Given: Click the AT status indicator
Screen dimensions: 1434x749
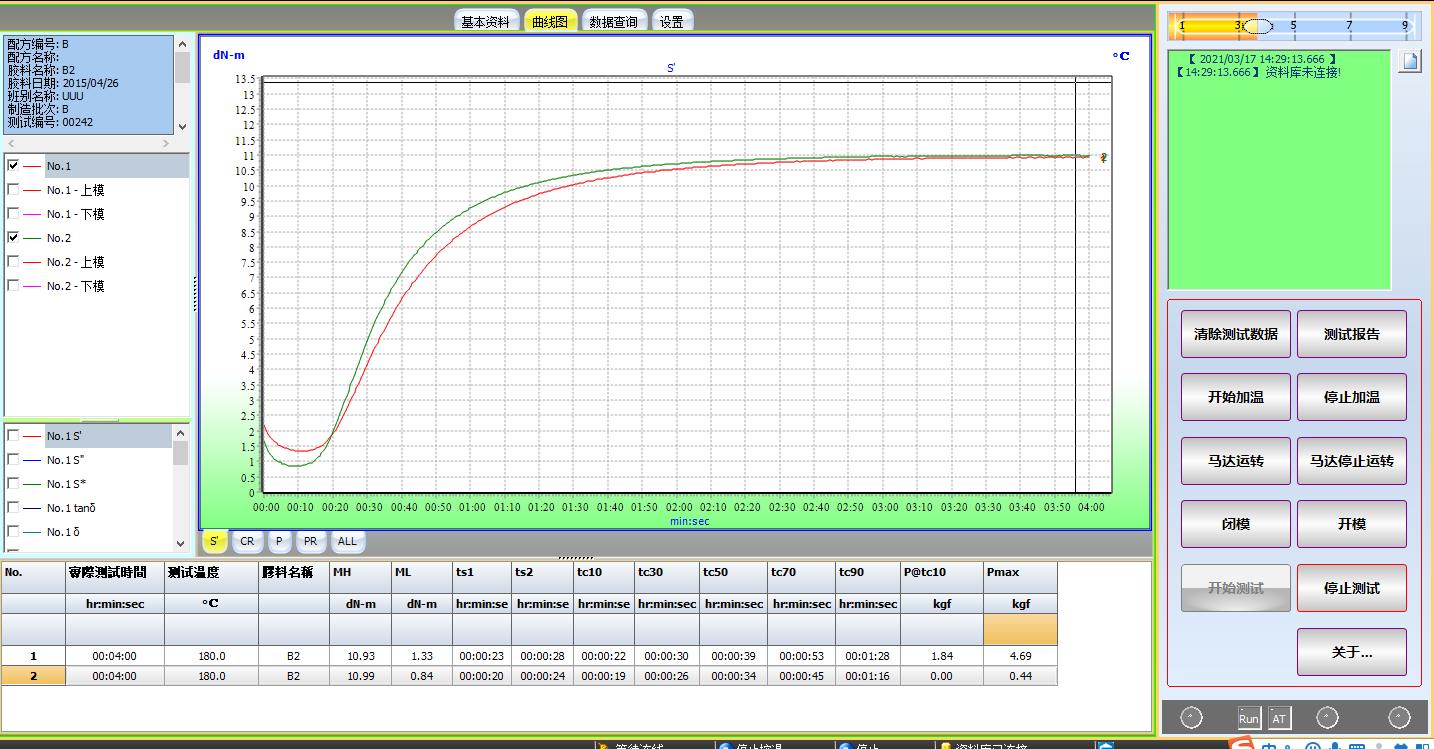Looking at the screenshot, I should point(1280,718).
